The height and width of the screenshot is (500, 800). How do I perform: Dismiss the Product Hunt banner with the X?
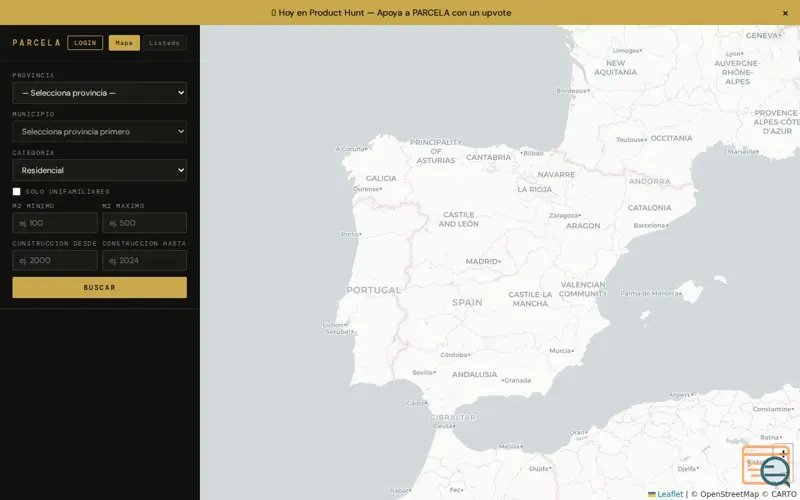point(785,13)
